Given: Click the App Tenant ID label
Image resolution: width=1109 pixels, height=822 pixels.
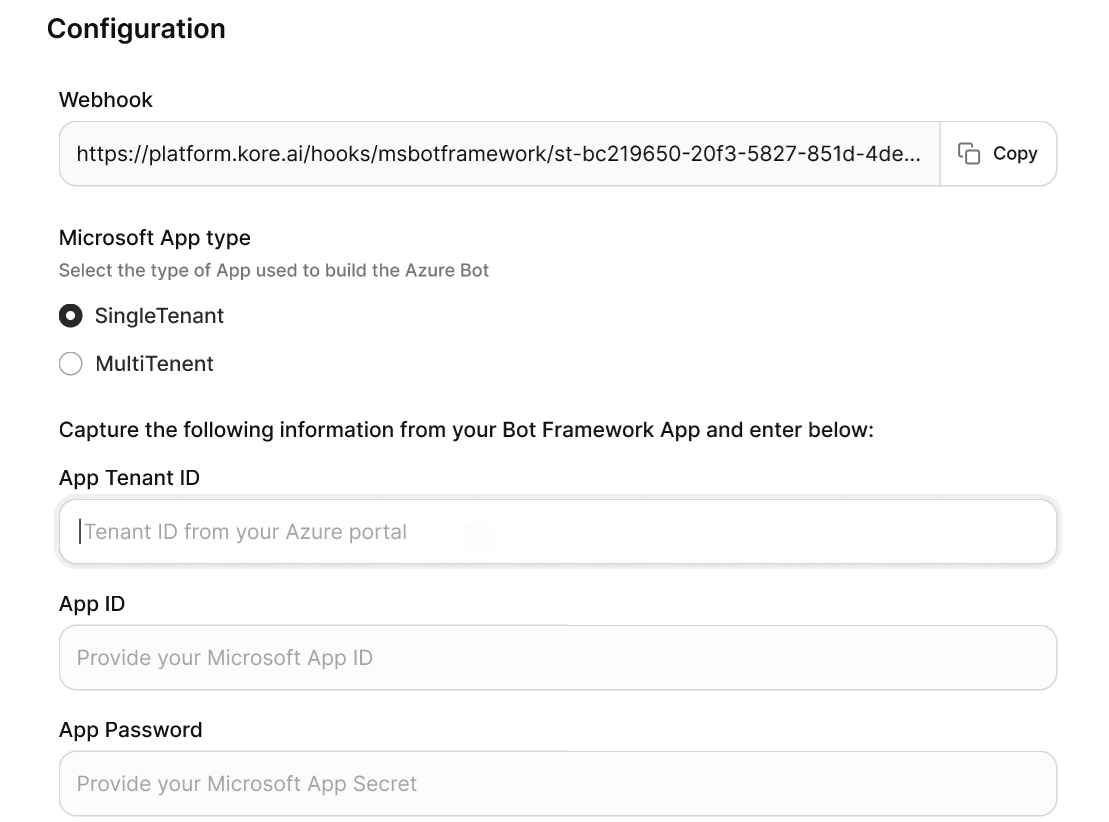Looking at the screenshot, I should click(129, 478).
